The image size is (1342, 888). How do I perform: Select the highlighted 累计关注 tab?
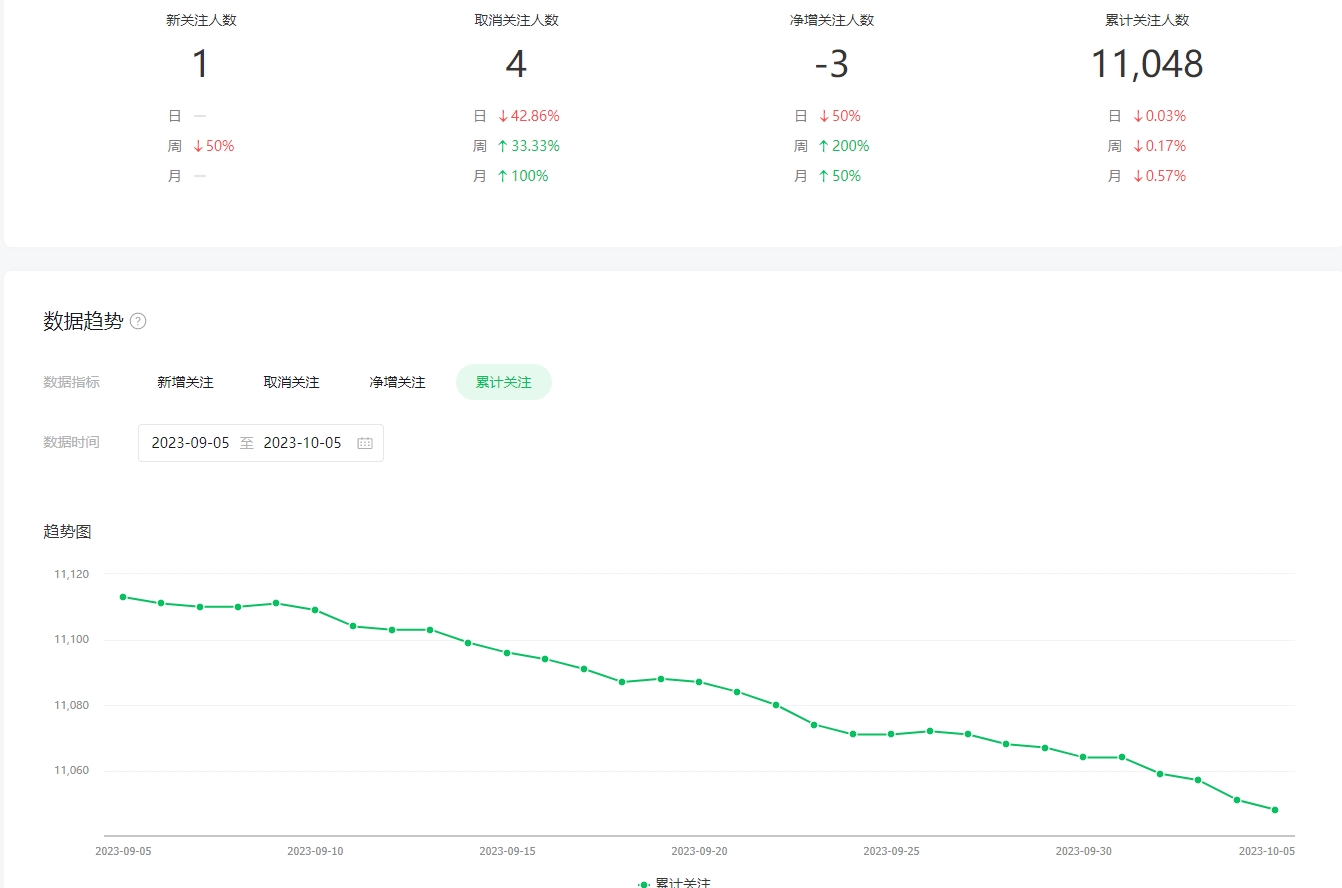pos(503,382)
